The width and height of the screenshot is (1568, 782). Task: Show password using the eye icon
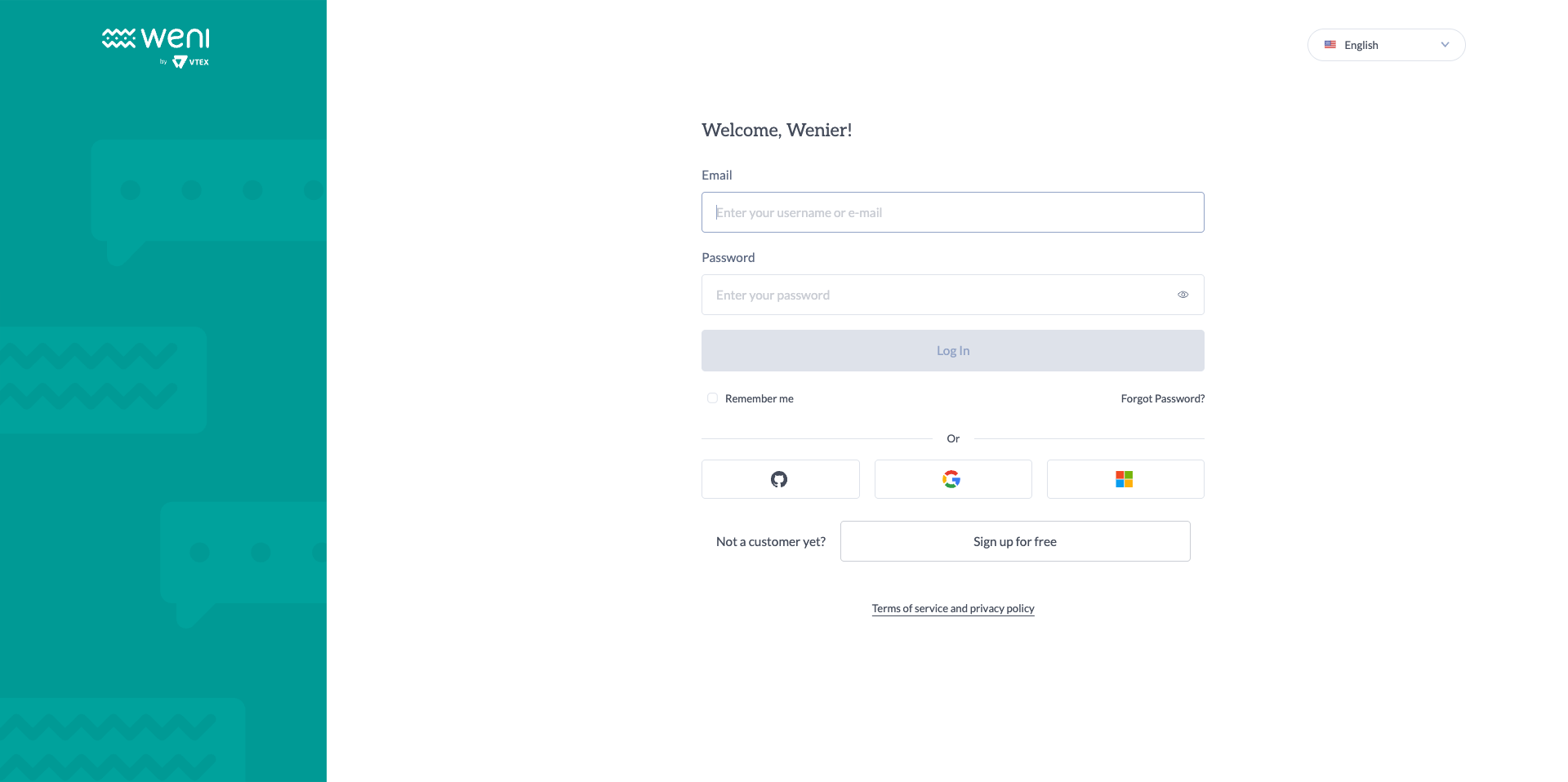(x=1183, y=295)
